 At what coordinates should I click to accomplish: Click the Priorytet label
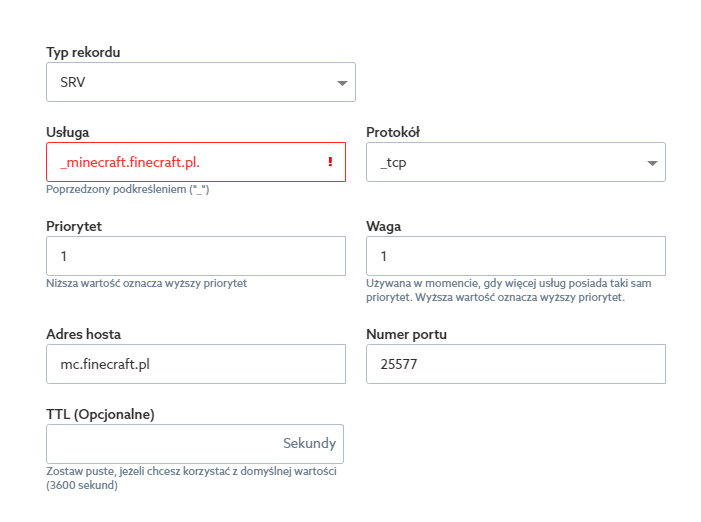pyautogui.click(x=74, y=226)
